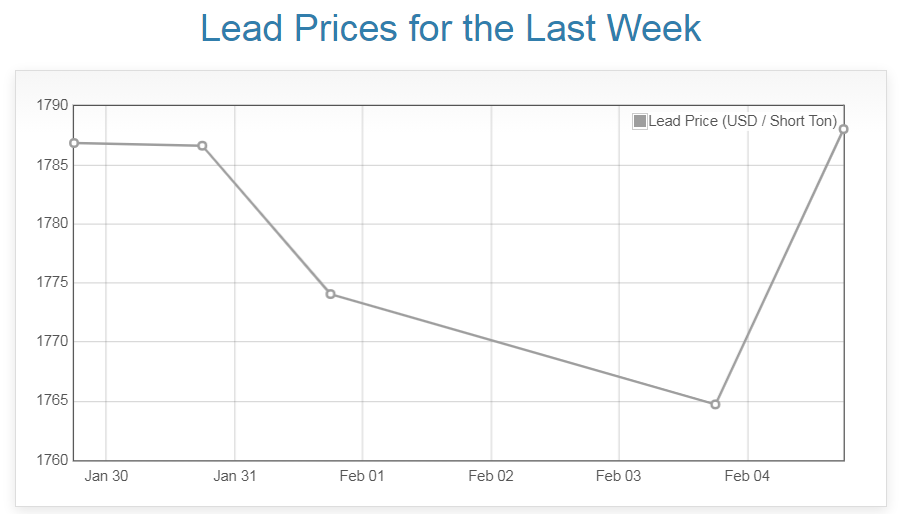Viewport: 900px width, 514px height.
Task: Select the lowest data point on the chart
Action: point(715,404)
